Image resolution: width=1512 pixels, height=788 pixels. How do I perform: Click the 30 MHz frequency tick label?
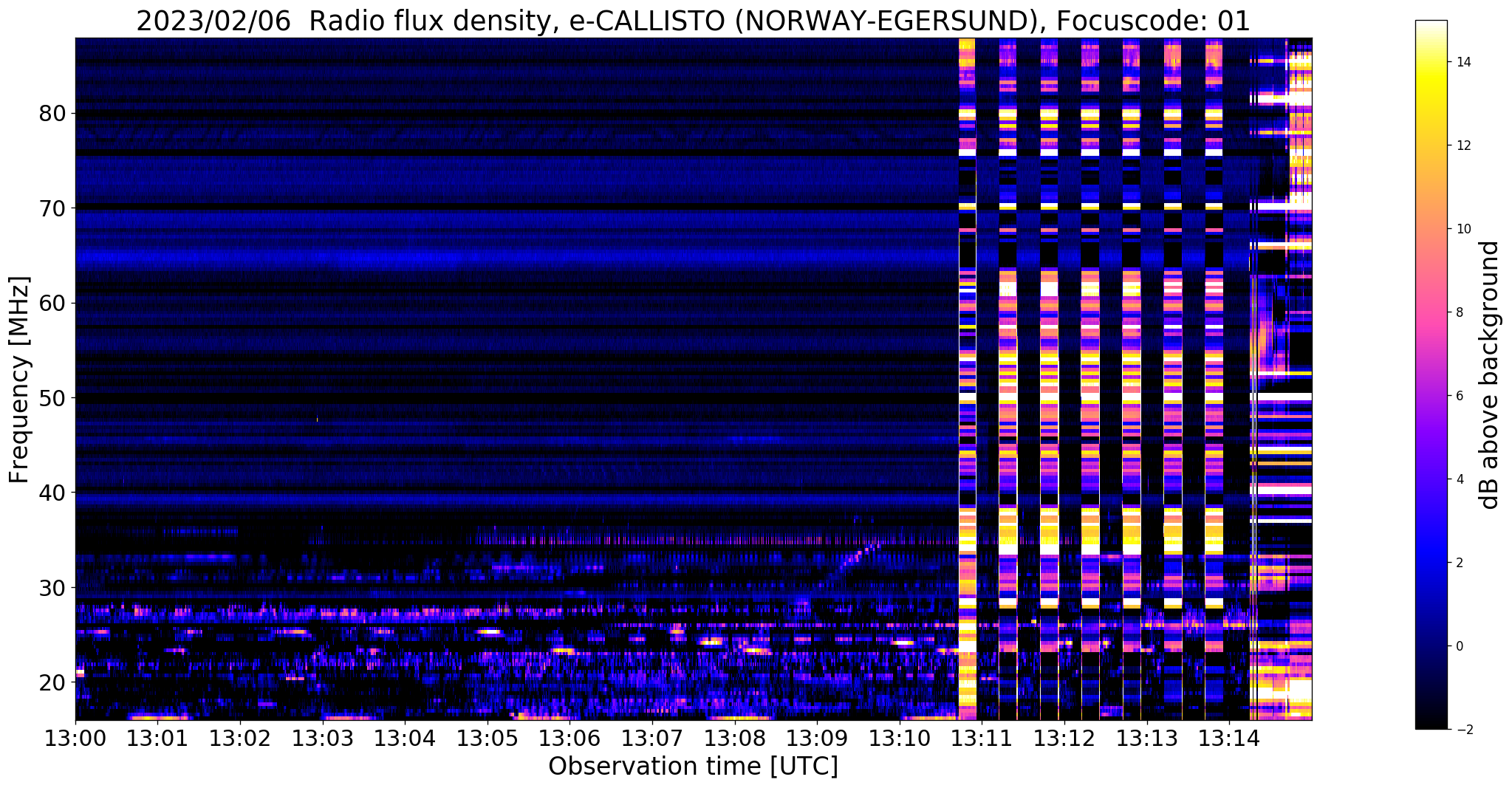pyautogui.click(x=52, y=587)
